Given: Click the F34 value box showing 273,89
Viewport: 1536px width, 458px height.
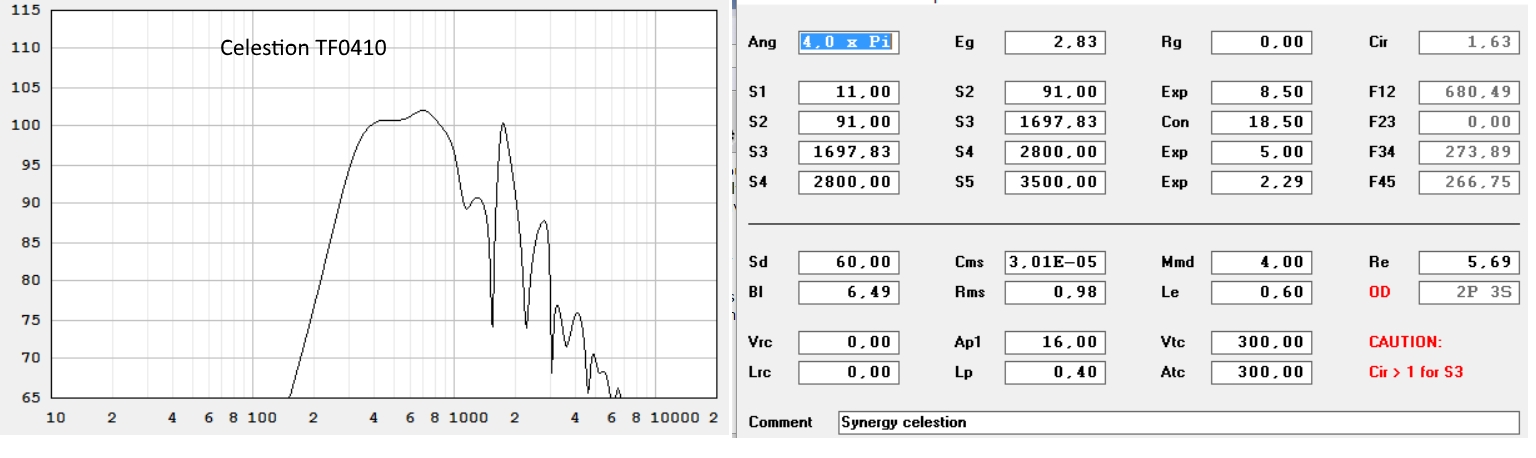Looking at the screenshot, I should coord(1469,153).
